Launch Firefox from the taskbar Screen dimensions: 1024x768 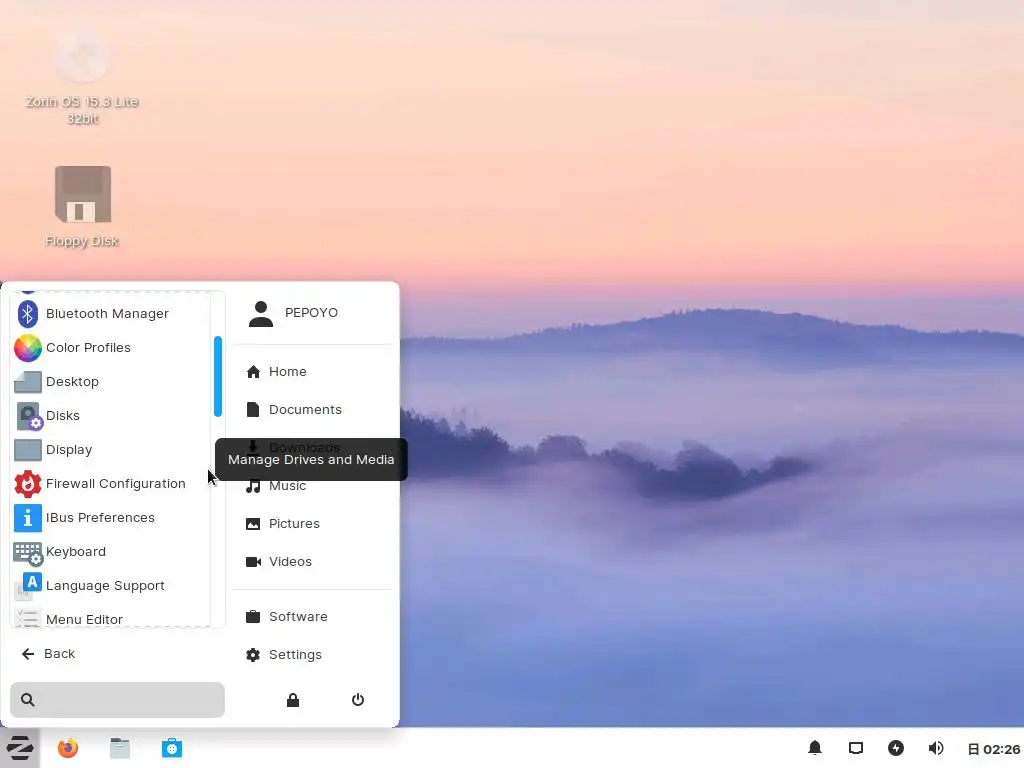[x=68, y=748]
